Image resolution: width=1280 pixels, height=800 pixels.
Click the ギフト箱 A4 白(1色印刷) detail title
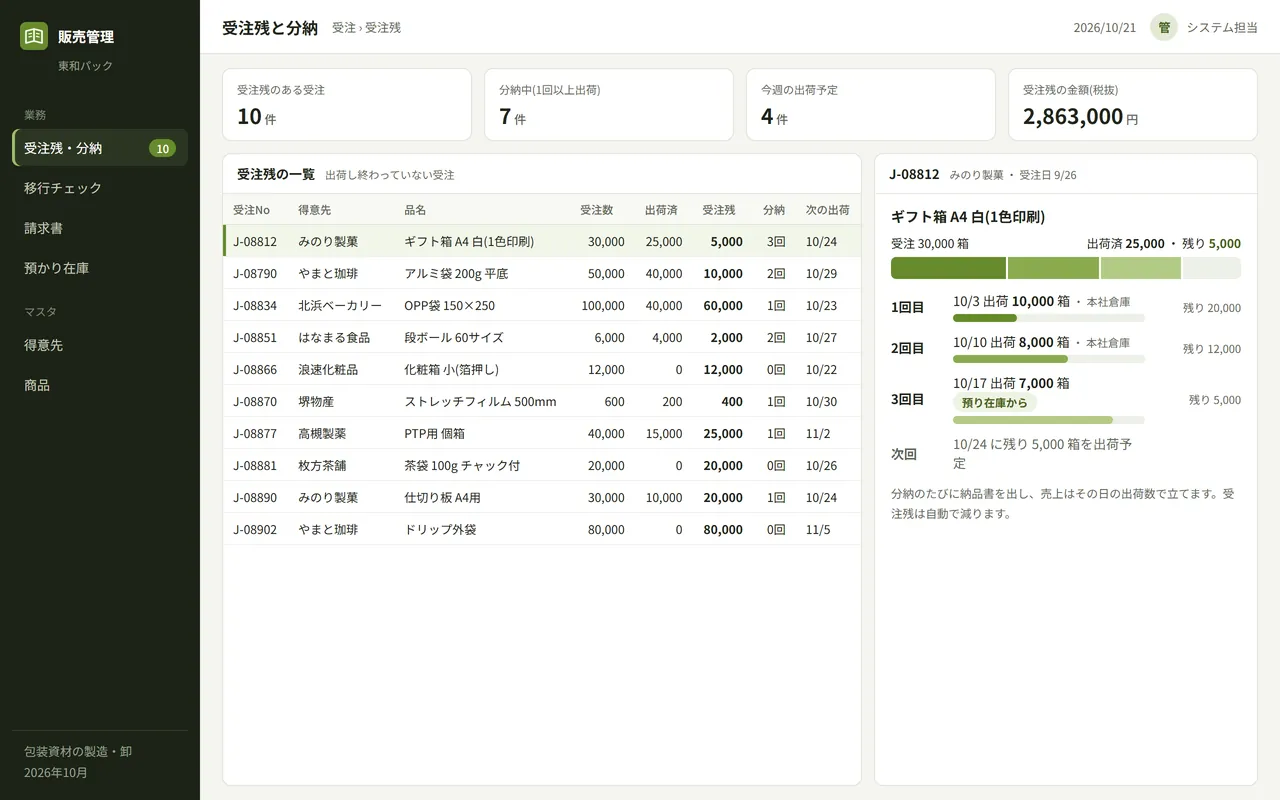968,217
